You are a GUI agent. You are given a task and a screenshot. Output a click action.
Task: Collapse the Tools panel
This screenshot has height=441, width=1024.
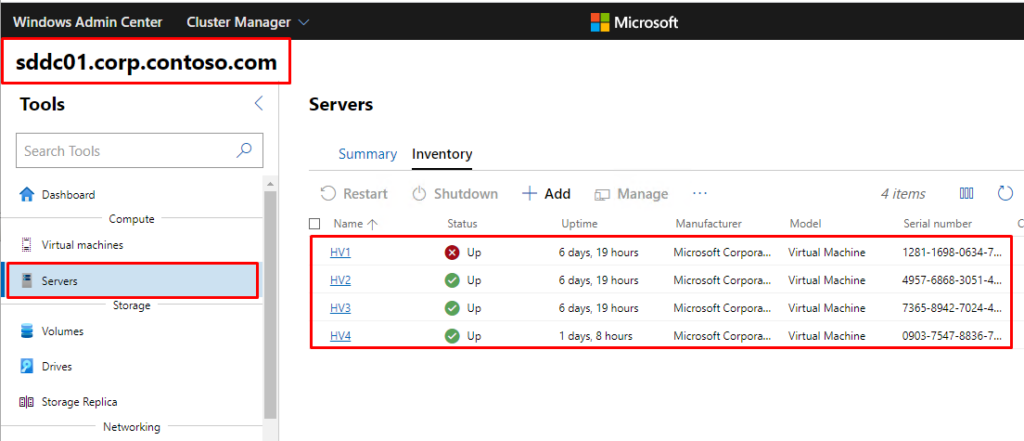(x=259, y=103)
